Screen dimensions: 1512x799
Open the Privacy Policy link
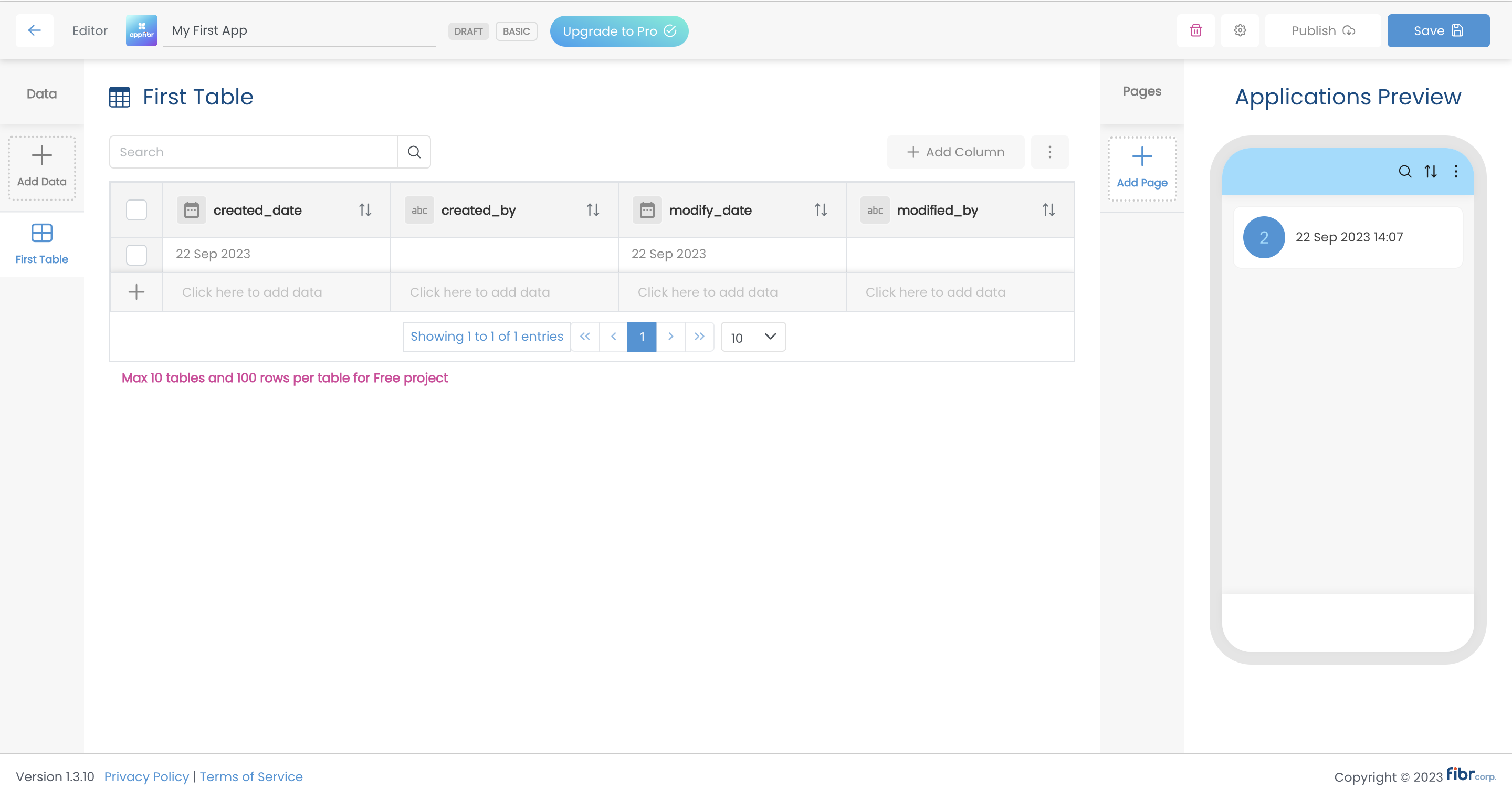click(x=146, y=777)
